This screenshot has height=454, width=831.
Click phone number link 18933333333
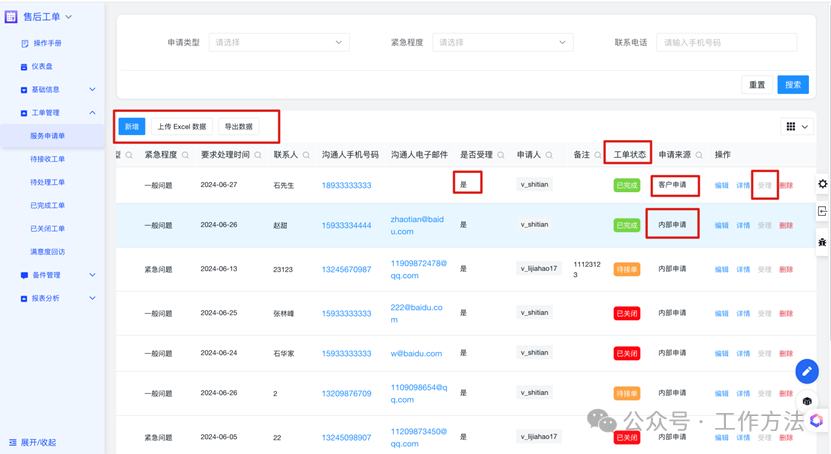346,185
